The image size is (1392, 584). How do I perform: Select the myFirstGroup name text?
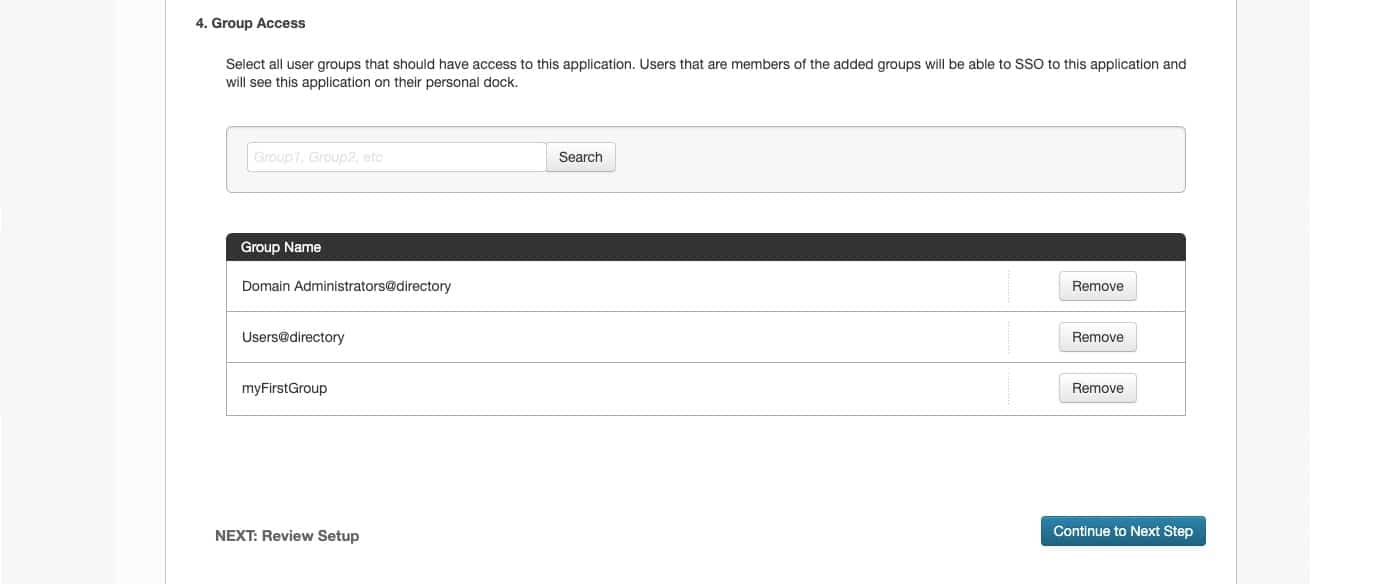click(x=284, y=388)
